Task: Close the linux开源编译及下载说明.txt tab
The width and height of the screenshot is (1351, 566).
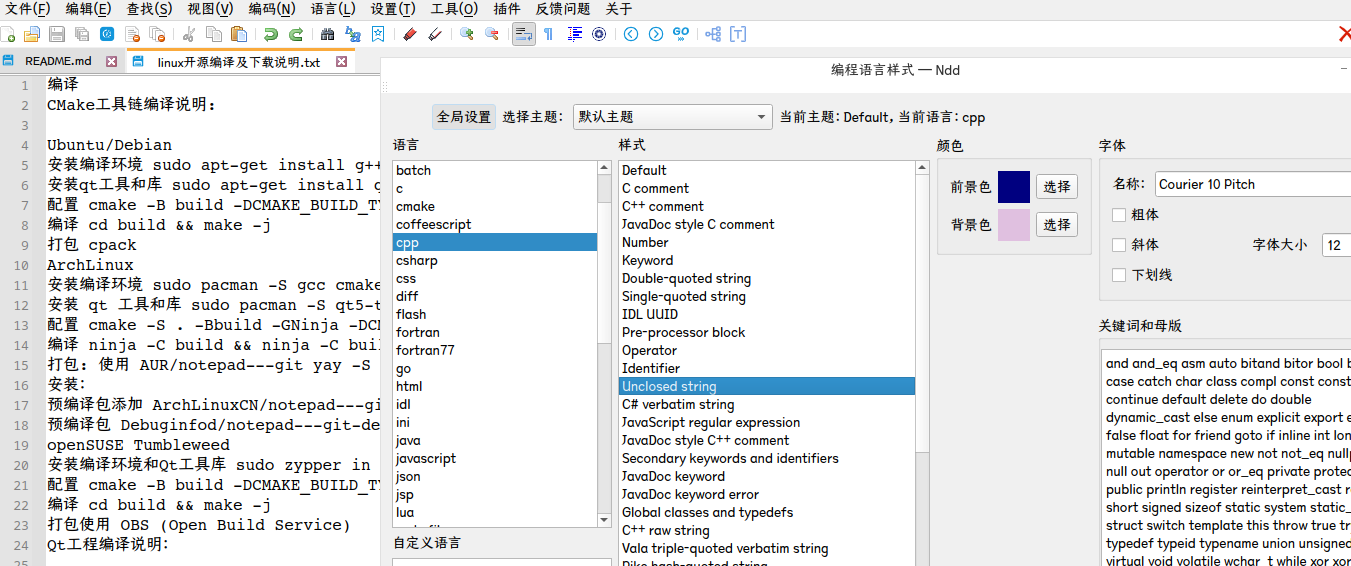Action: click(341, 62)
